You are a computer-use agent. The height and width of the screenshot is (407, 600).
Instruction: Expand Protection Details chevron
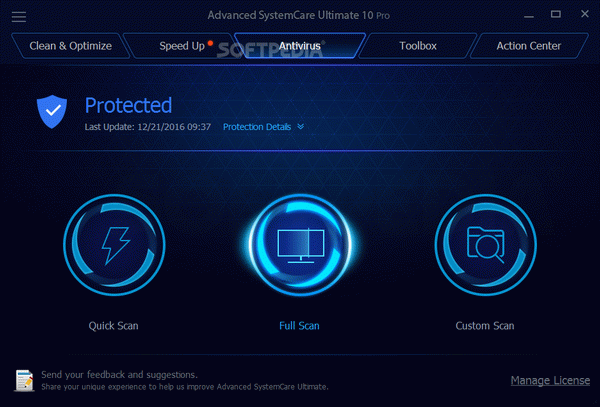pyautogui.click(x=301, y=127)
